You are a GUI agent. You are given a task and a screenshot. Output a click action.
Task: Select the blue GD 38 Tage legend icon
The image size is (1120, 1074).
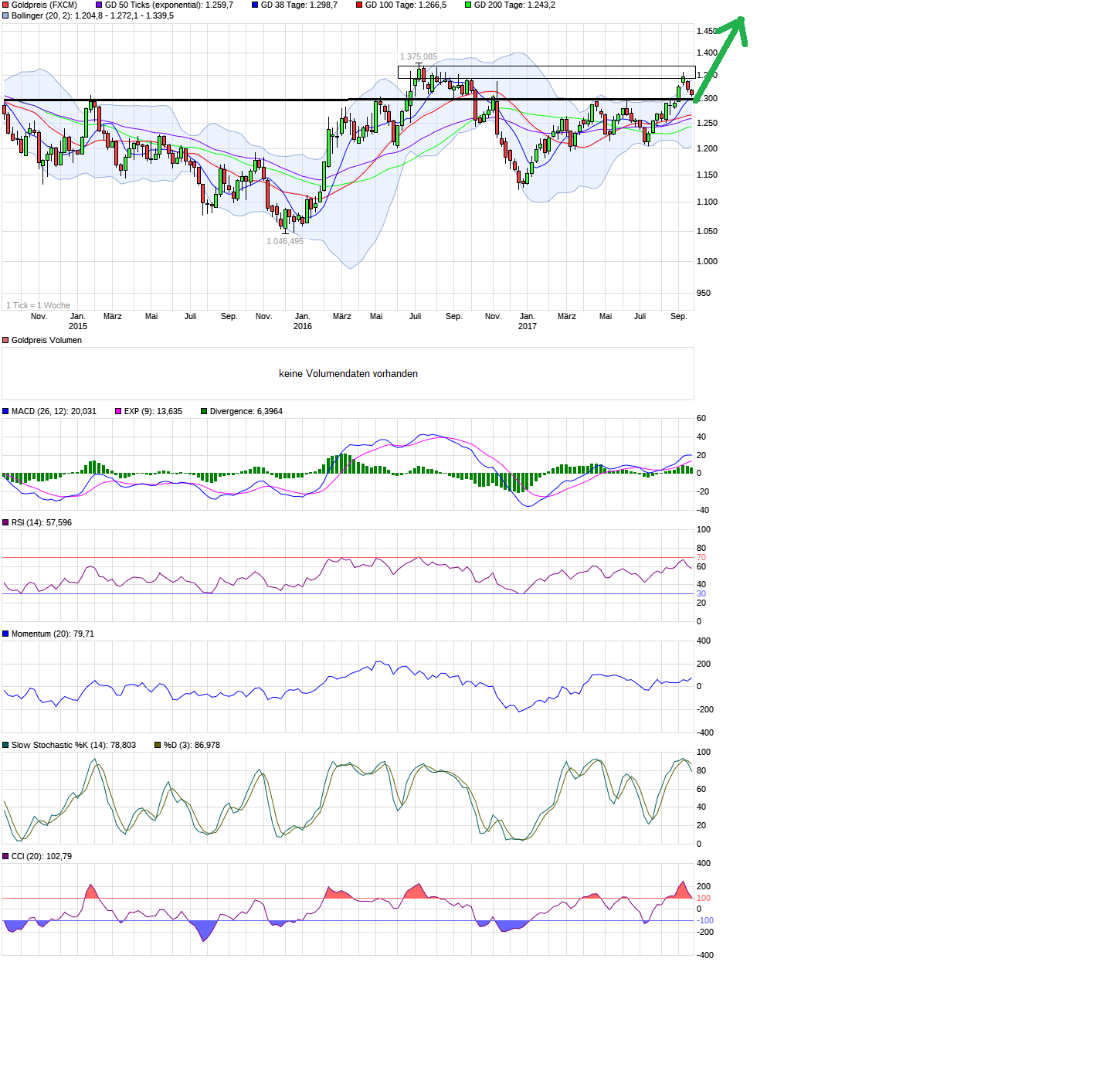pyautogui.click(x=255, y=5)
